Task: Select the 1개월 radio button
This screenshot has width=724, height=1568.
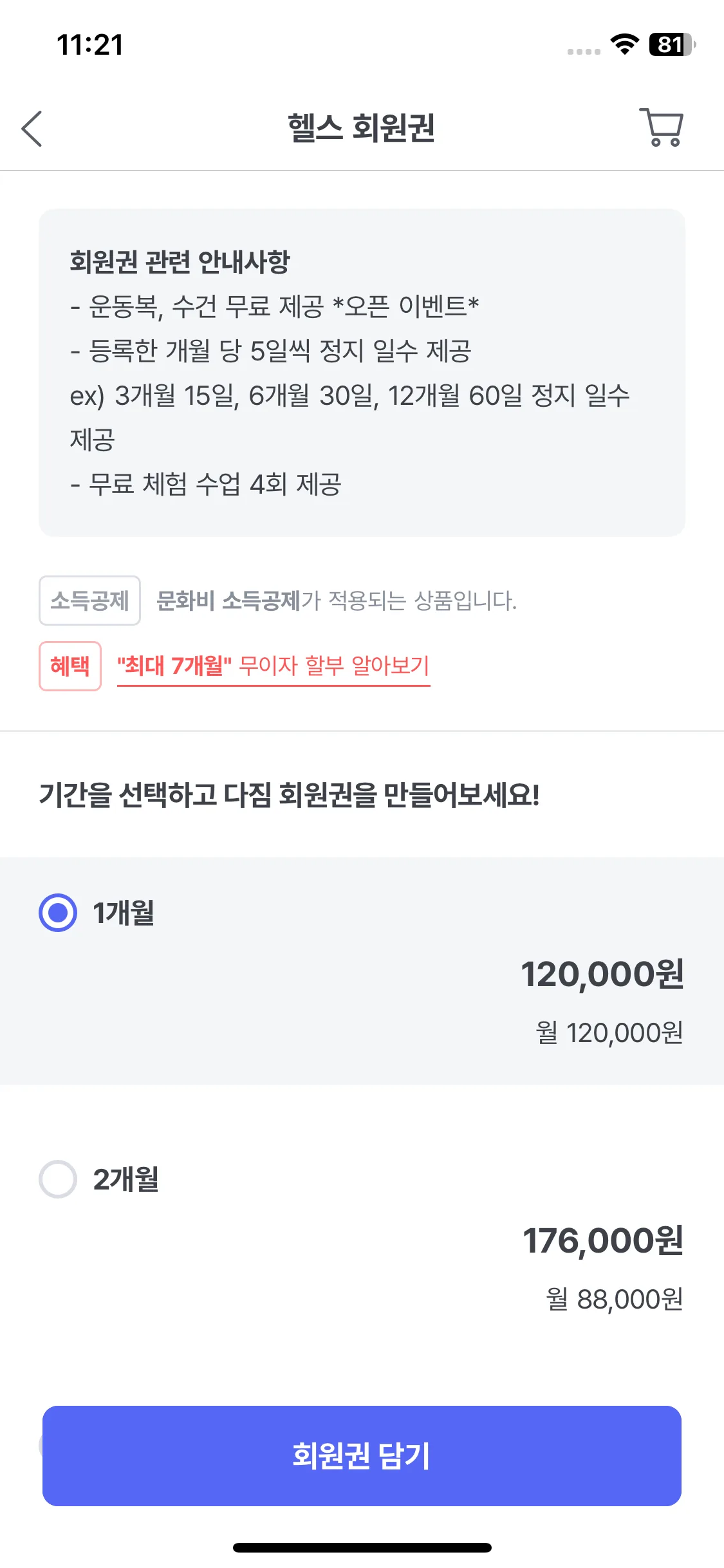Action: pos(58,913)
